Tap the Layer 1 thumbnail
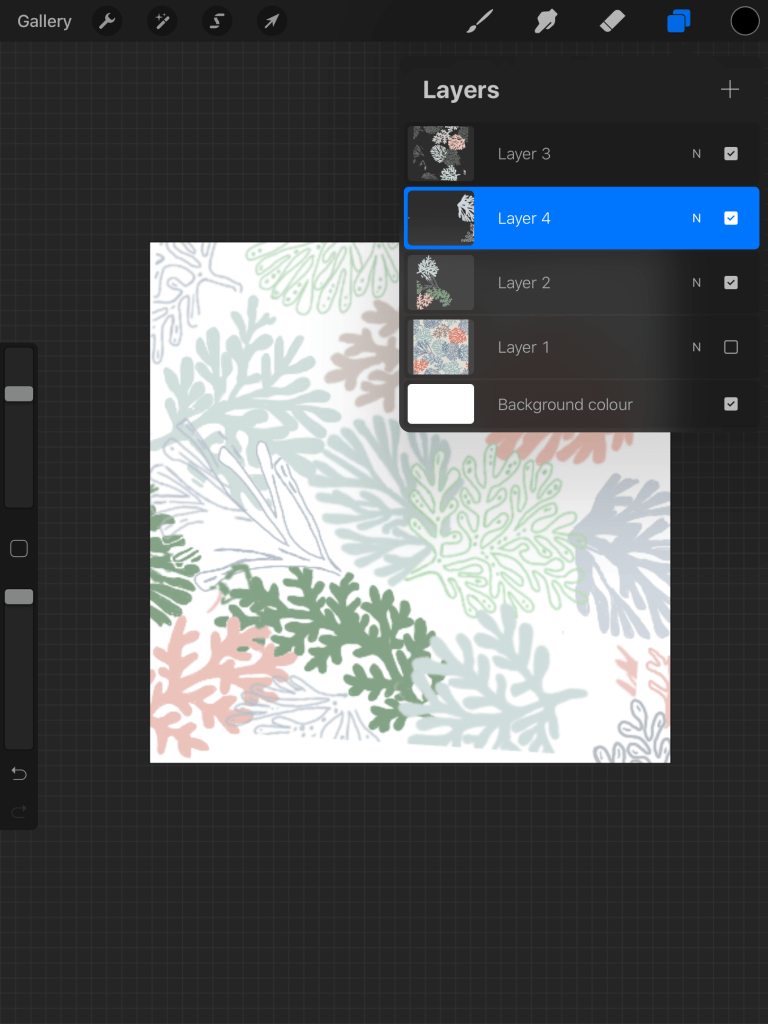The width and height of the screenshot is (768, 1024). 441,347
